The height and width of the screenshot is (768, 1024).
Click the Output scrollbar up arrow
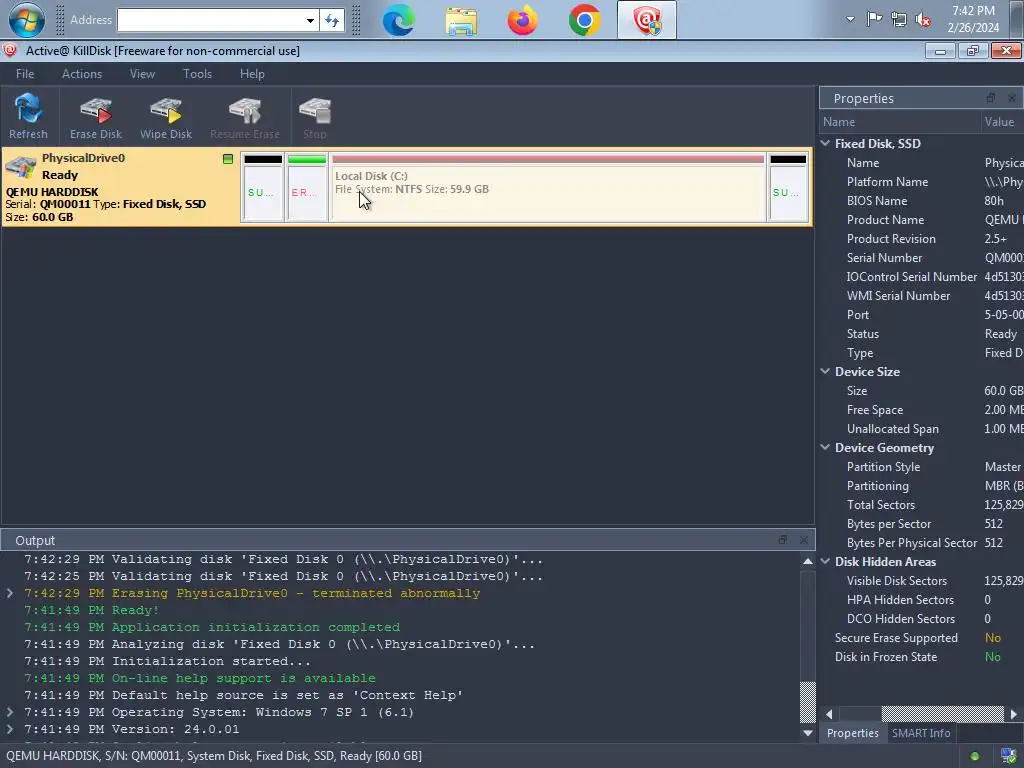(x=808, y=561)
